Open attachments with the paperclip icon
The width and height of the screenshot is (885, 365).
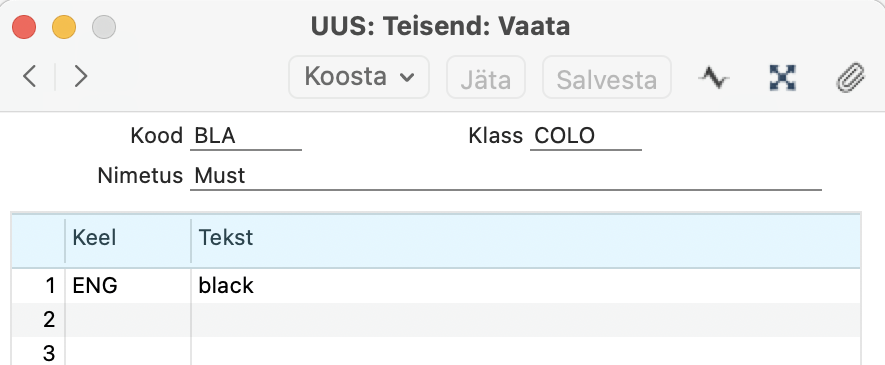(850, 77)
